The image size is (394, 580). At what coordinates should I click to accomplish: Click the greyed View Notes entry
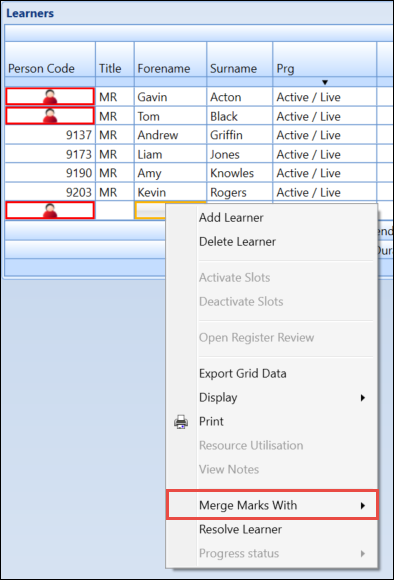229,469
